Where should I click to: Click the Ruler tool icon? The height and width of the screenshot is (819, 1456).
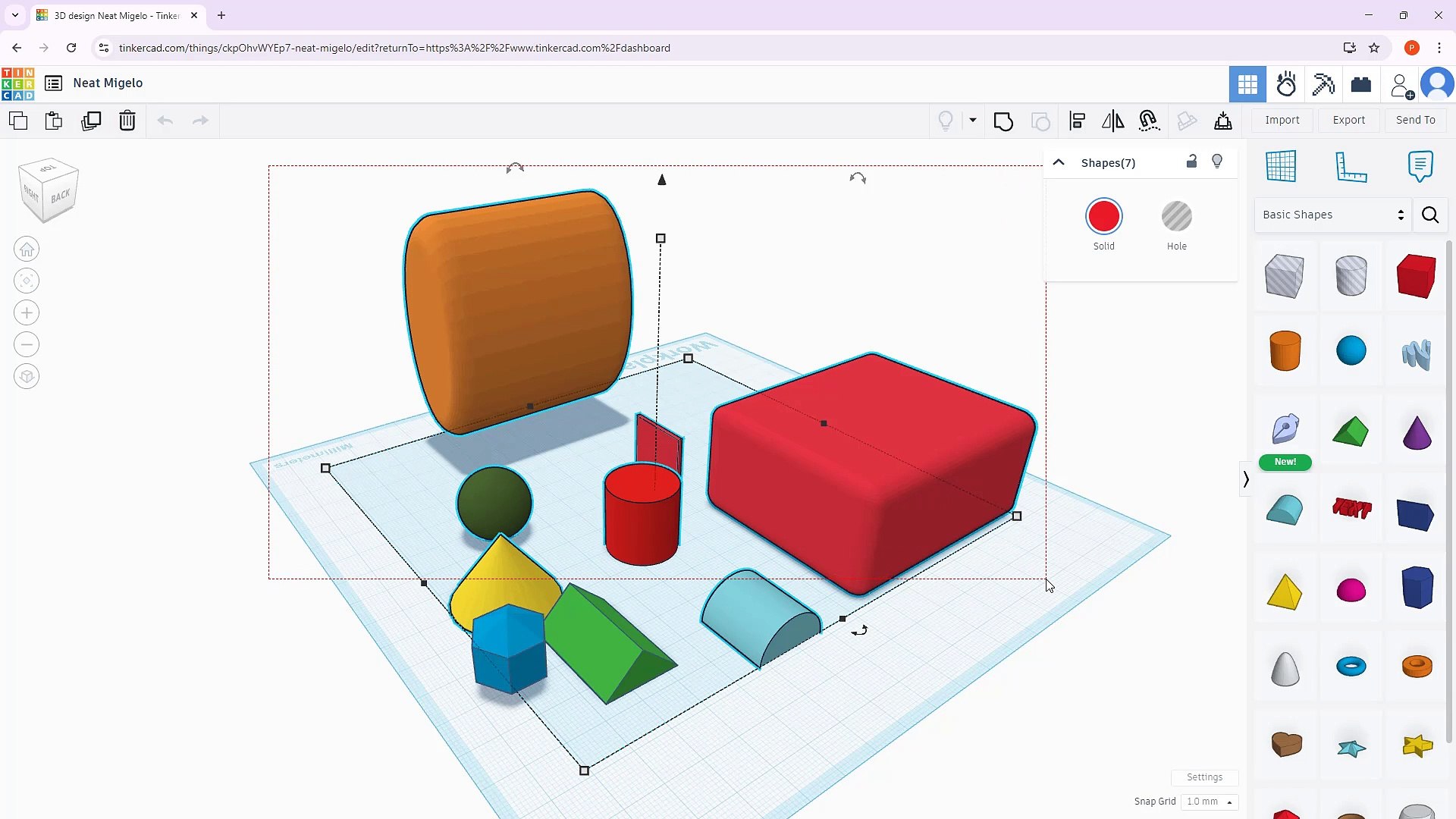pyautogui.click(x=1351, y=166)
